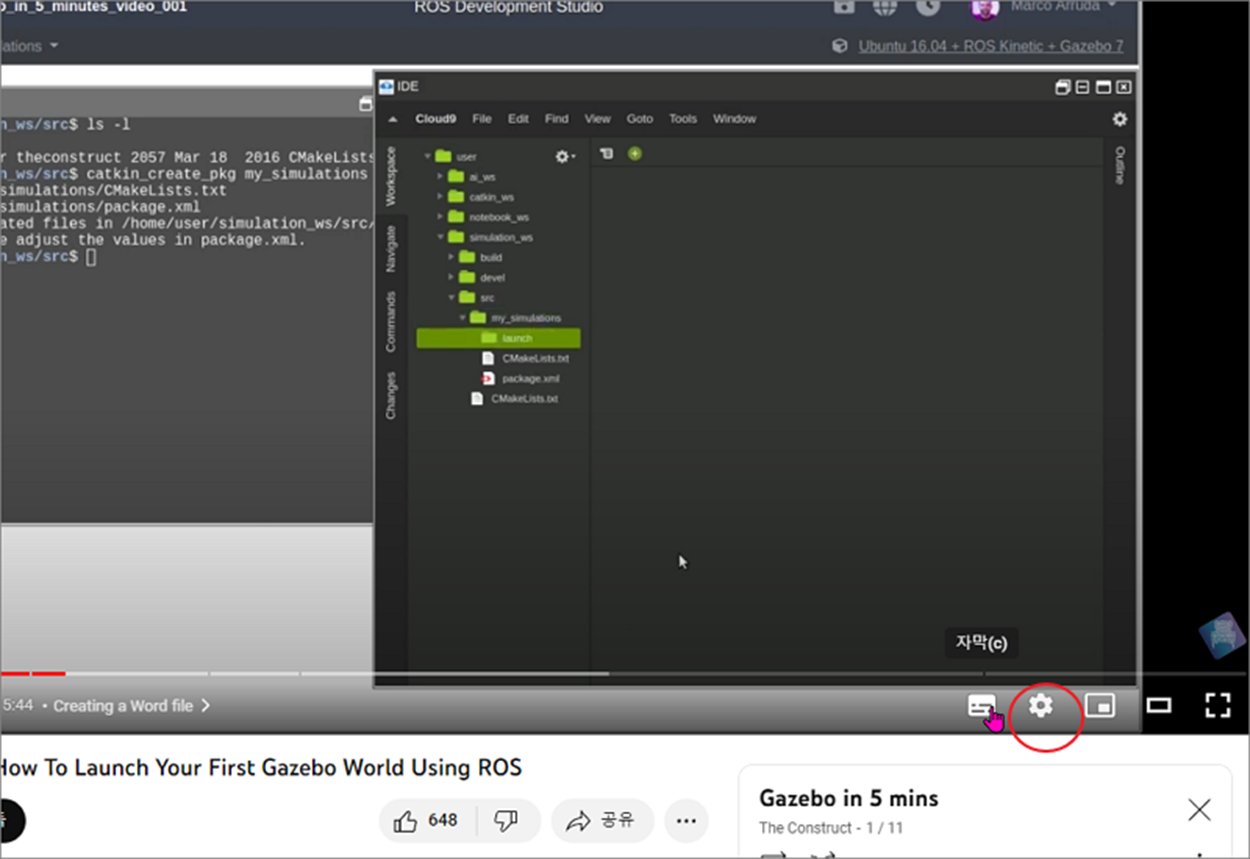Expand the devel folder arrow
Image resolution: width=1250 pixels, height=859 pixels.
point(451,277)
